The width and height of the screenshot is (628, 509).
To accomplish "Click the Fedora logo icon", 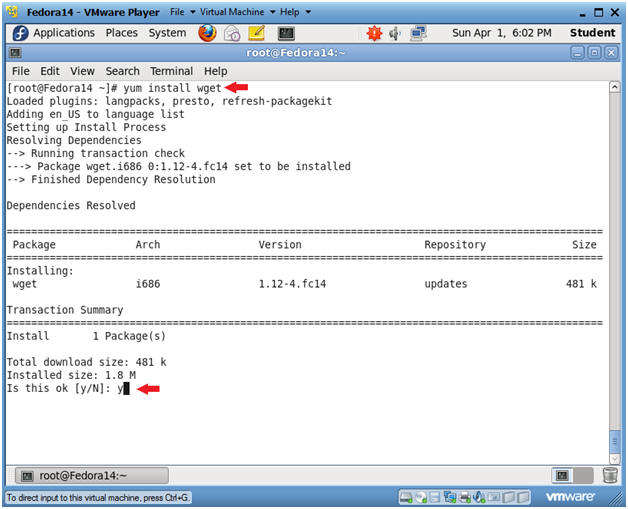I will click(20, 33).
